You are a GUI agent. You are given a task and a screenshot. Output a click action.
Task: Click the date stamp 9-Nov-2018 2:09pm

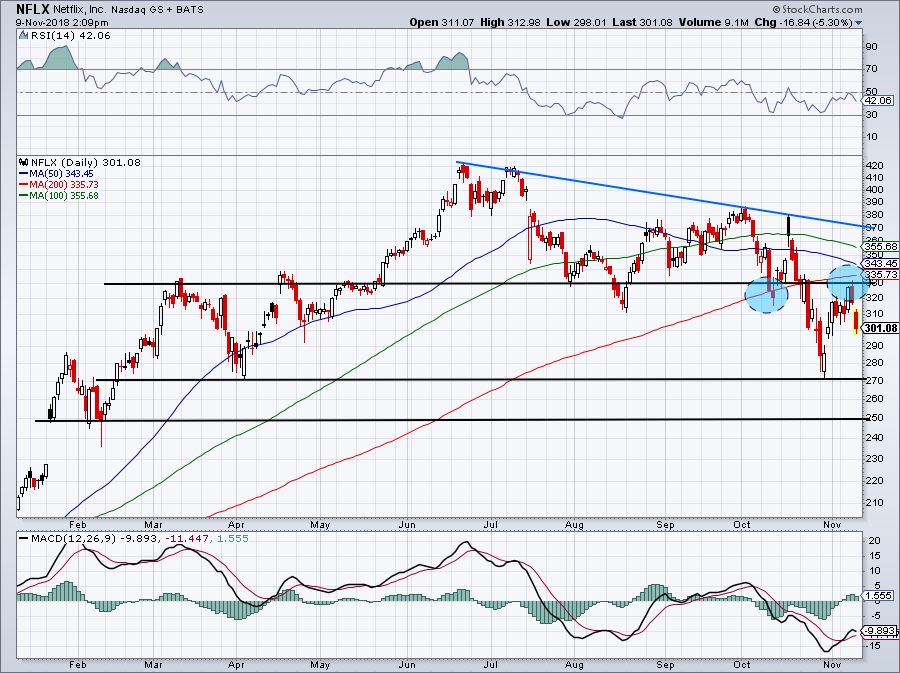(62, 23)
